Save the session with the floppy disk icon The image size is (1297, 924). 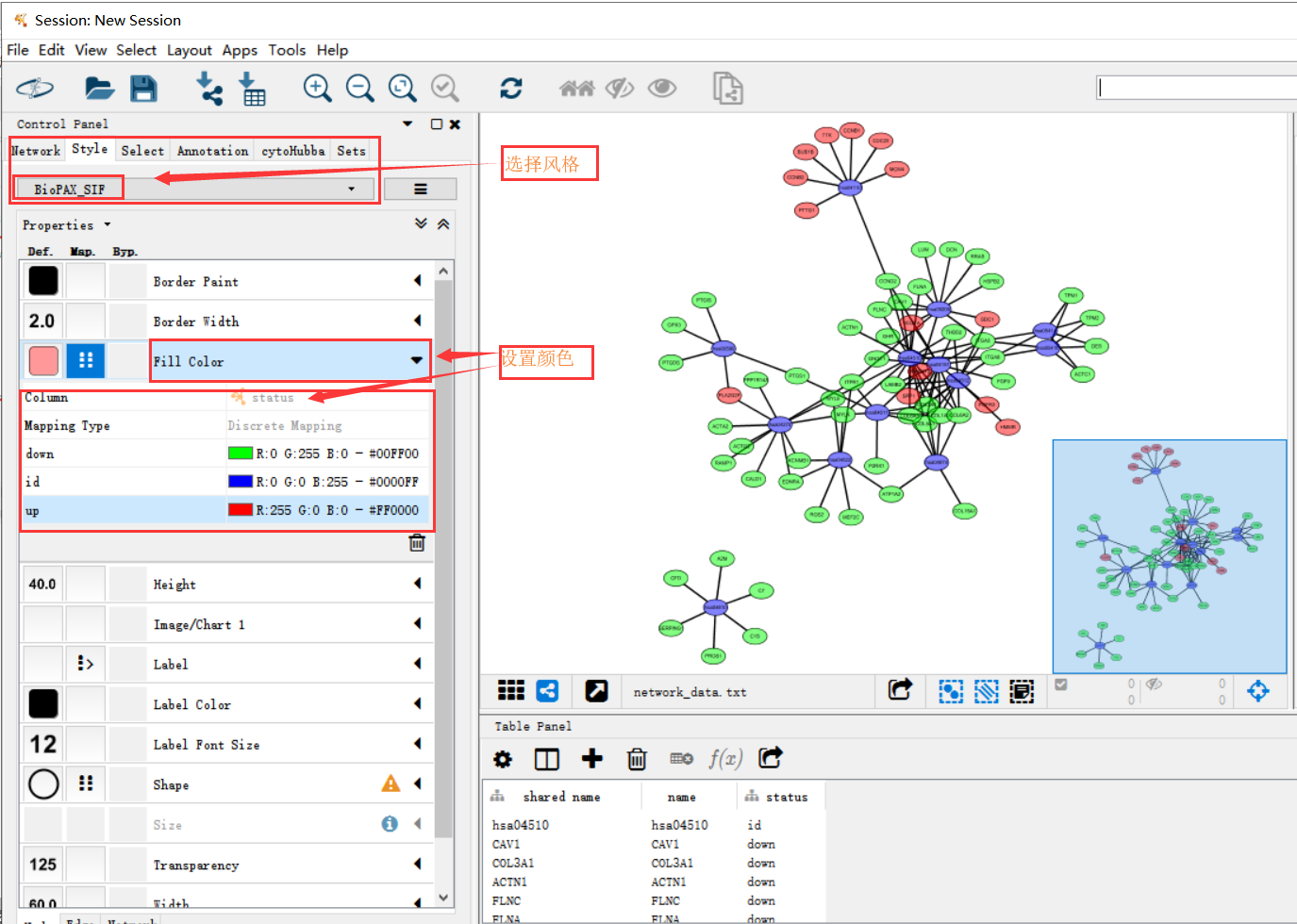coord(143,89)
